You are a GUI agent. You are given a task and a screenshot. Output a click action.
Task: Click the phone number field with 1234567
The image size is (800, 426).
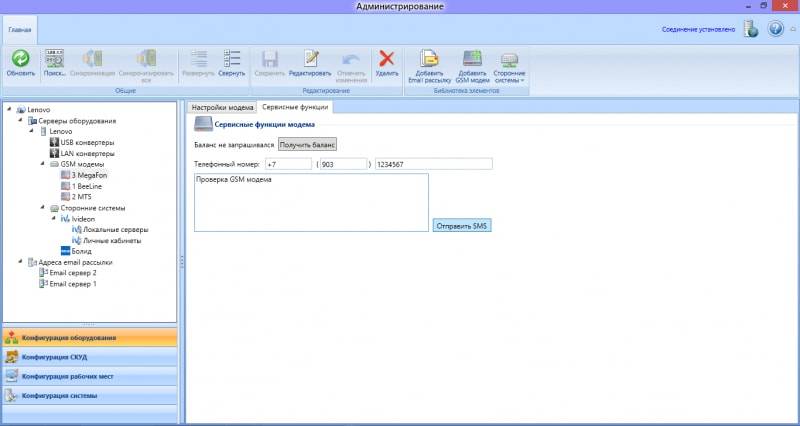pyautogui.click(x=433, y=164)
